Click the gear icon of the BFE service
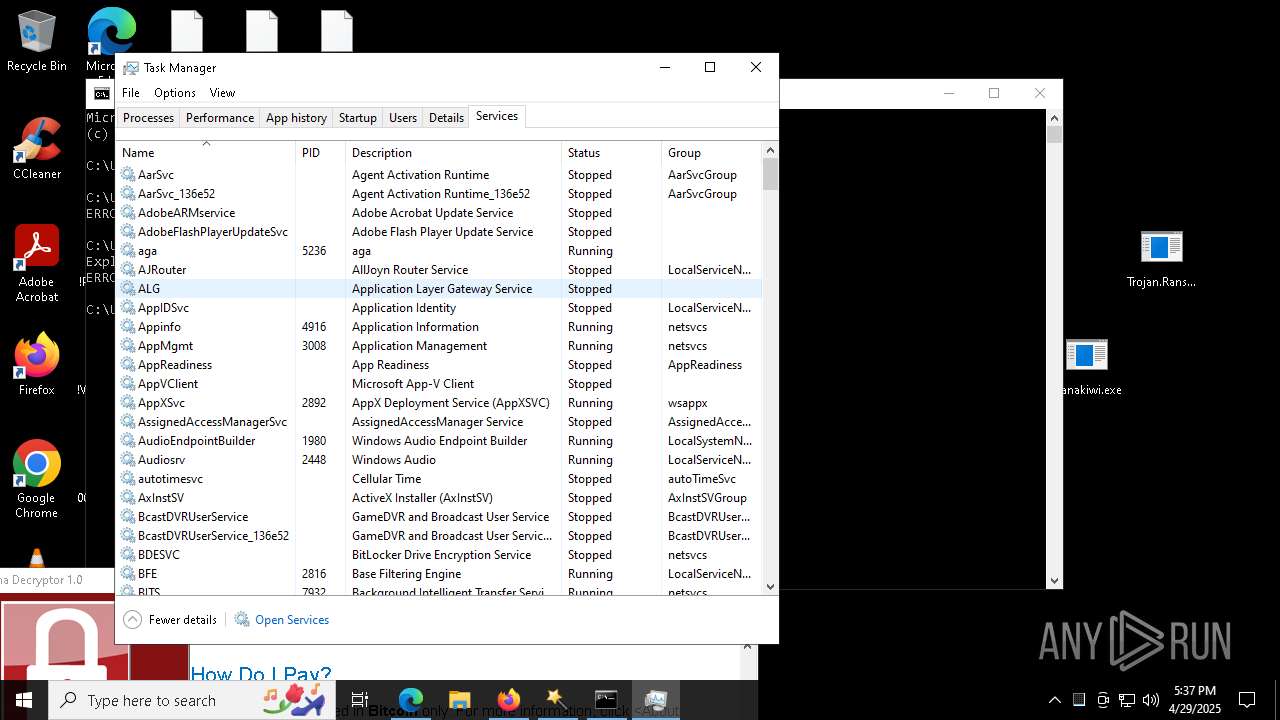 pyautogui.click(x=128, y=573)
